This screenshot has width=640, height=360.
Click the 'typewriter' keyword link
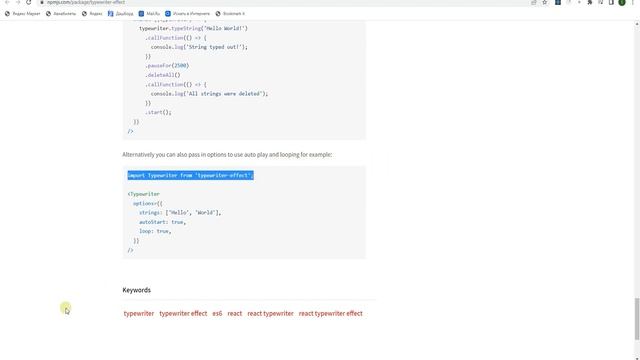click(x=139, y=313)
